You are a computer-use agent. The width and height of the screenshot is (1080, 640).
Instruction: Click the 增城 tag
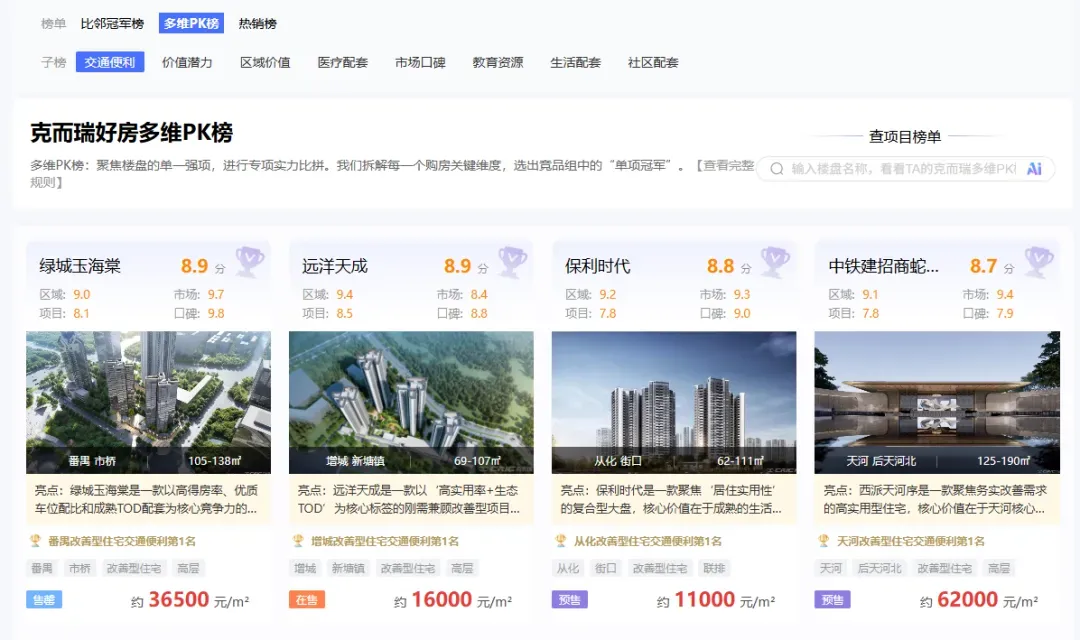tap(305, 568)
